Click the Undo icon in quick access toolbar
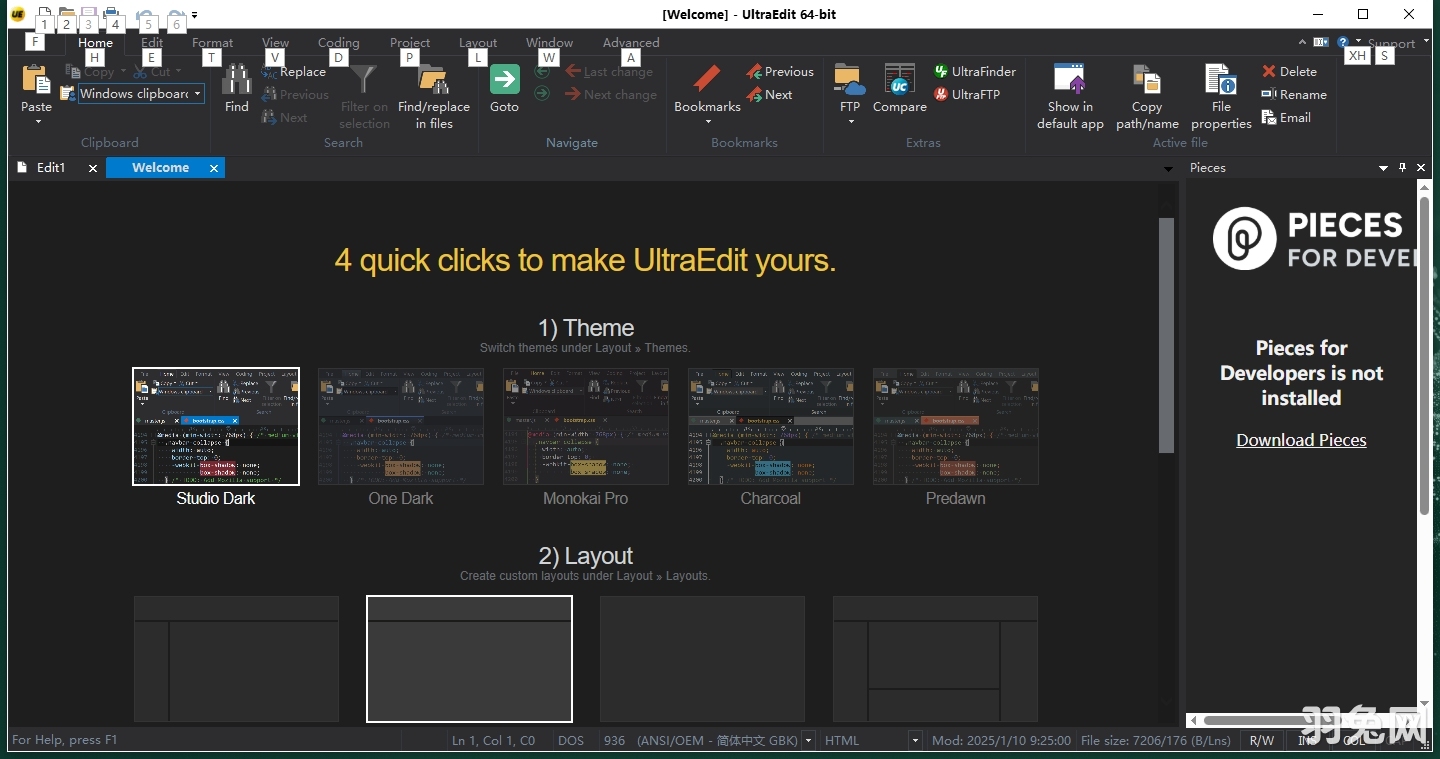The image size is (1440, 759). pos(145,13)
